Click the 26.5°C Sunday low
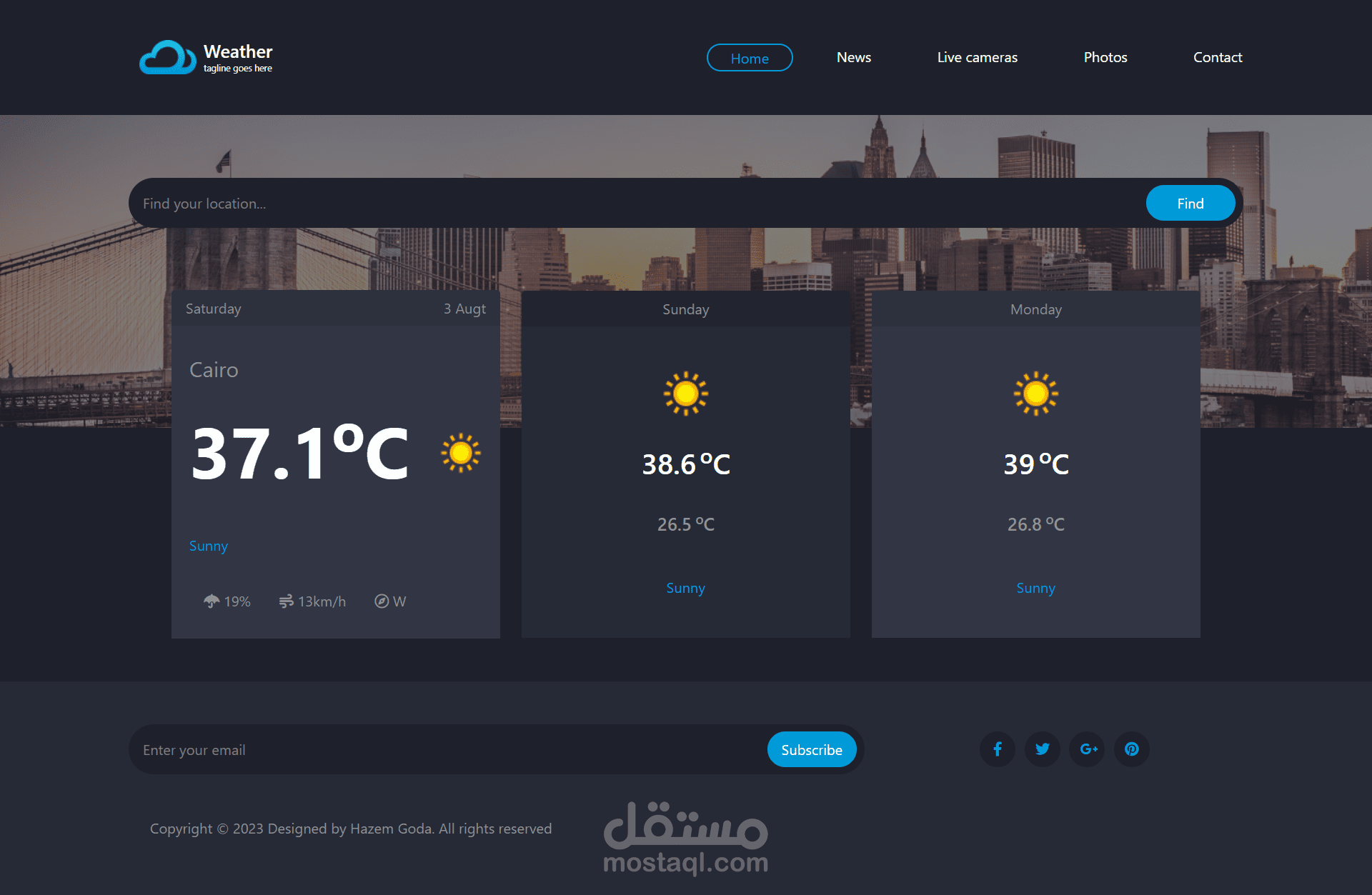The image size is (1372, 895). pyautogui.click(x=686, y=524)
